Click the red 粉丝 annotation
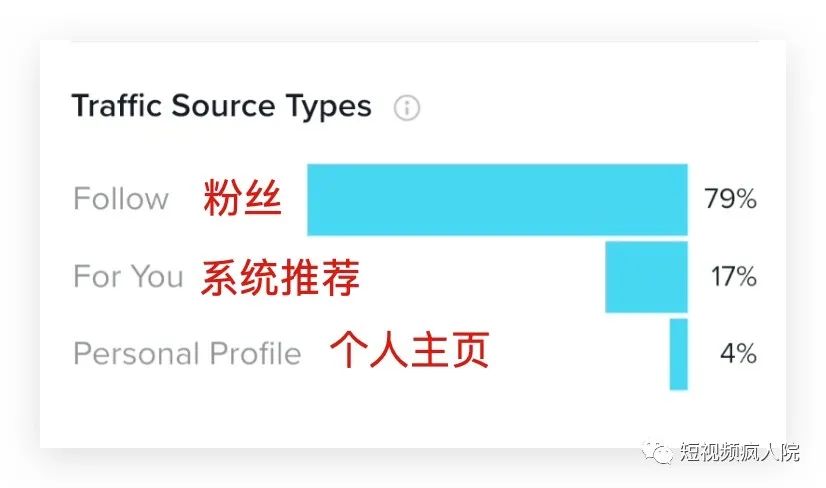826x488 pixels. [242, 199]
